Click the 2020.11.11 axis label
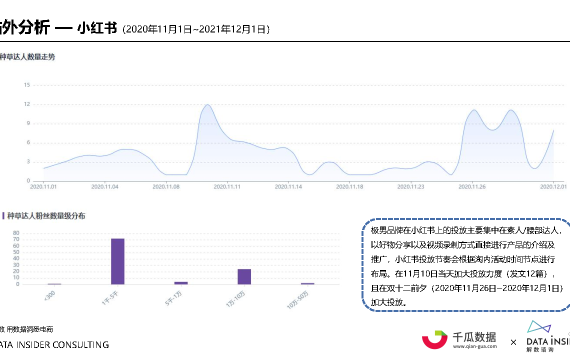 click(227, 187)
